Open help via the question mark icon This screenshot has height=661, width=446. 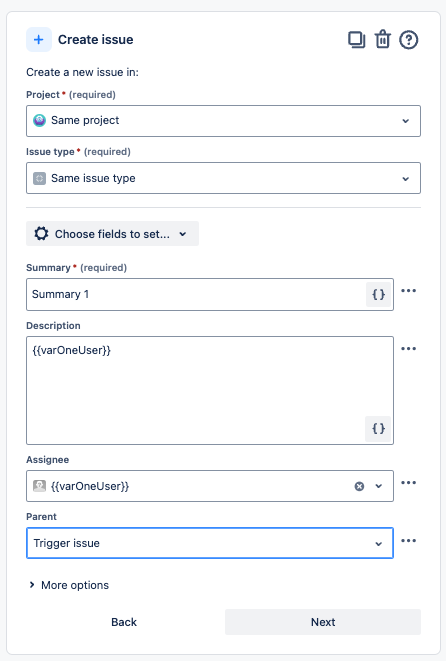tap(408, 40)
